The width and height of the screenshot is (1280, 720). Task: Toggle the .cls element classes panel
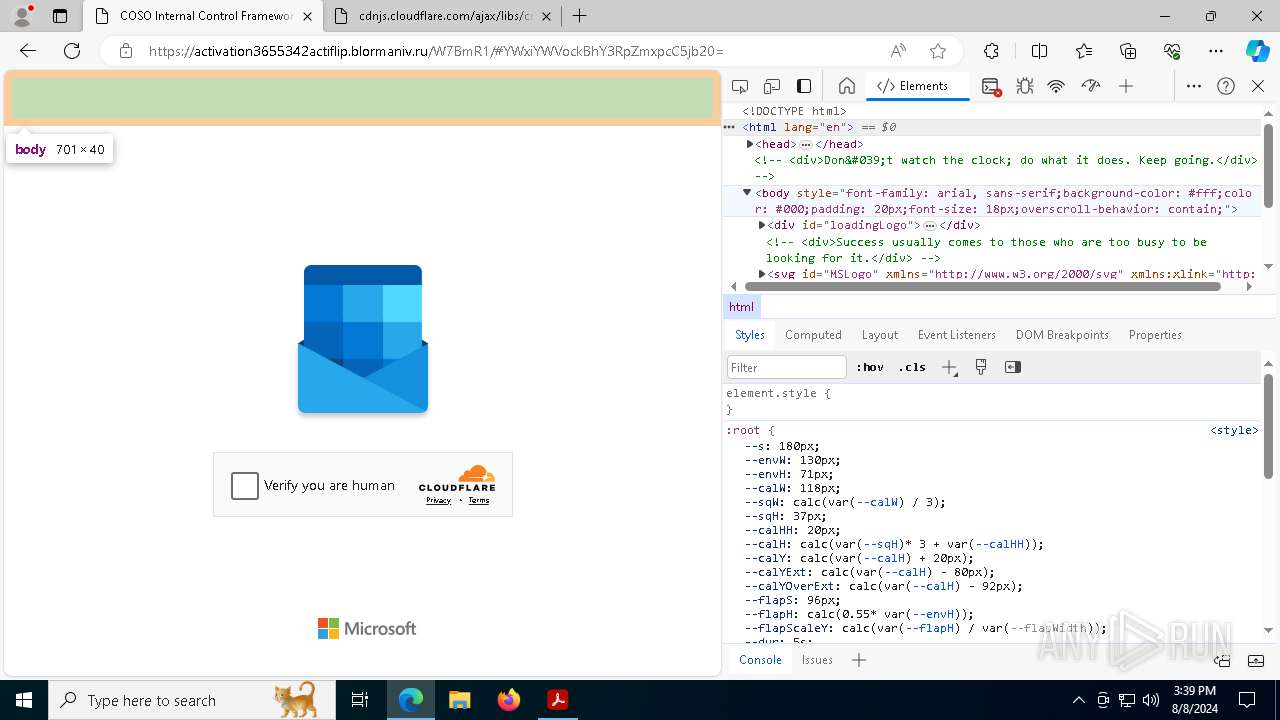(912, 367)
